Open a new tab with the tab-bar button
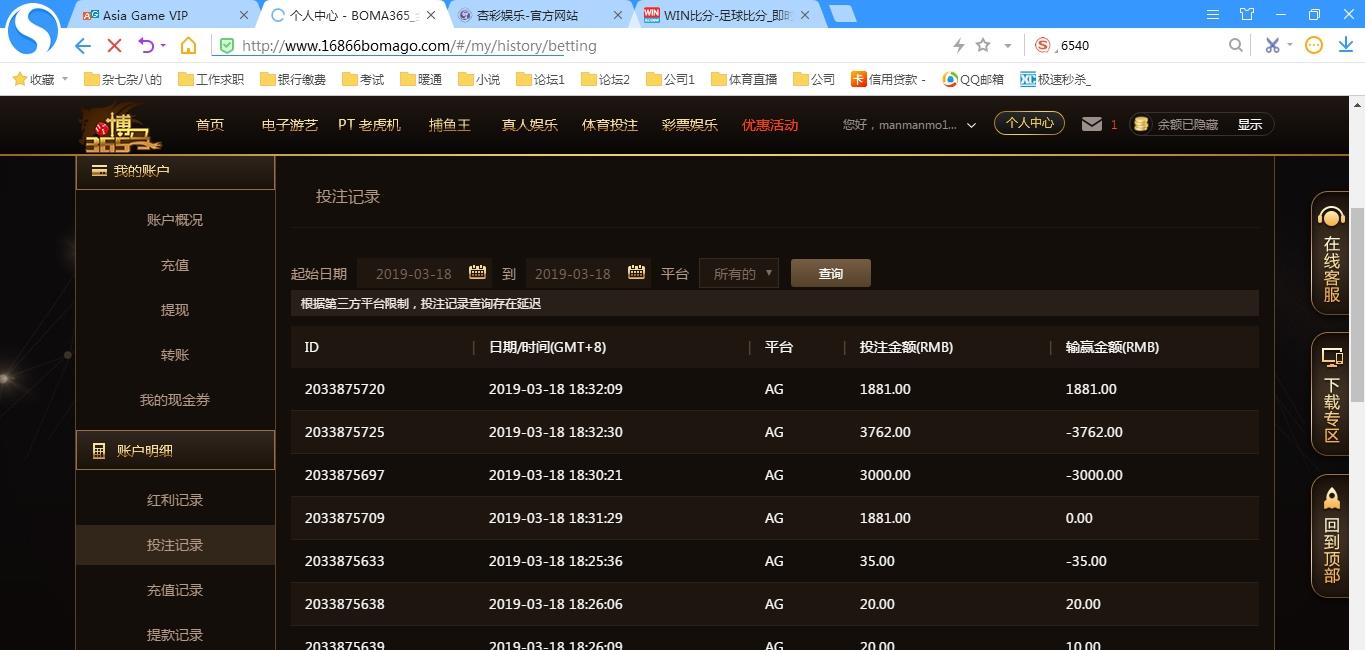Screen dimensions: 1365x650 [x=842, y=14]
